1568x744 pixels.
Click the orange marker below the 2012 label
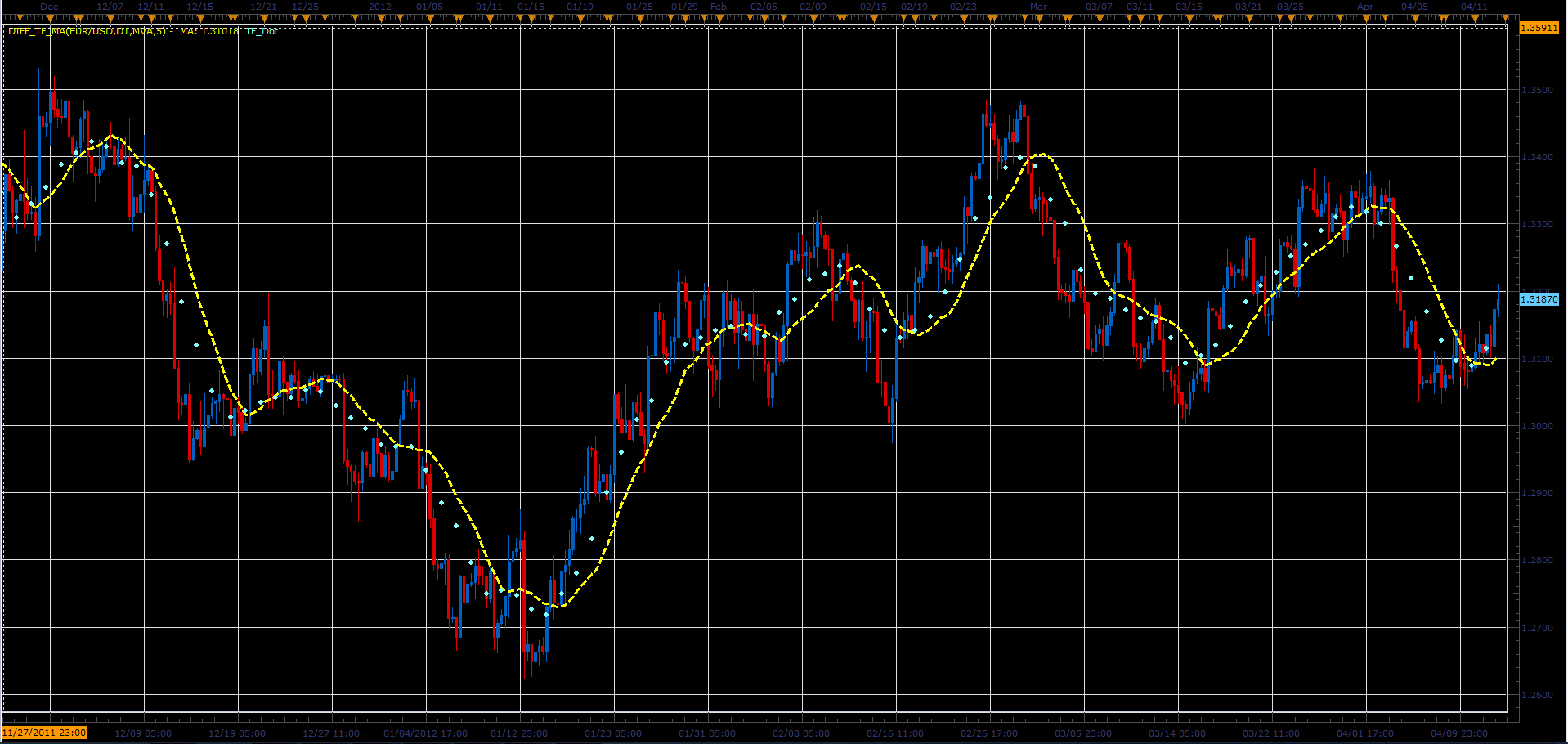(380, 17)
